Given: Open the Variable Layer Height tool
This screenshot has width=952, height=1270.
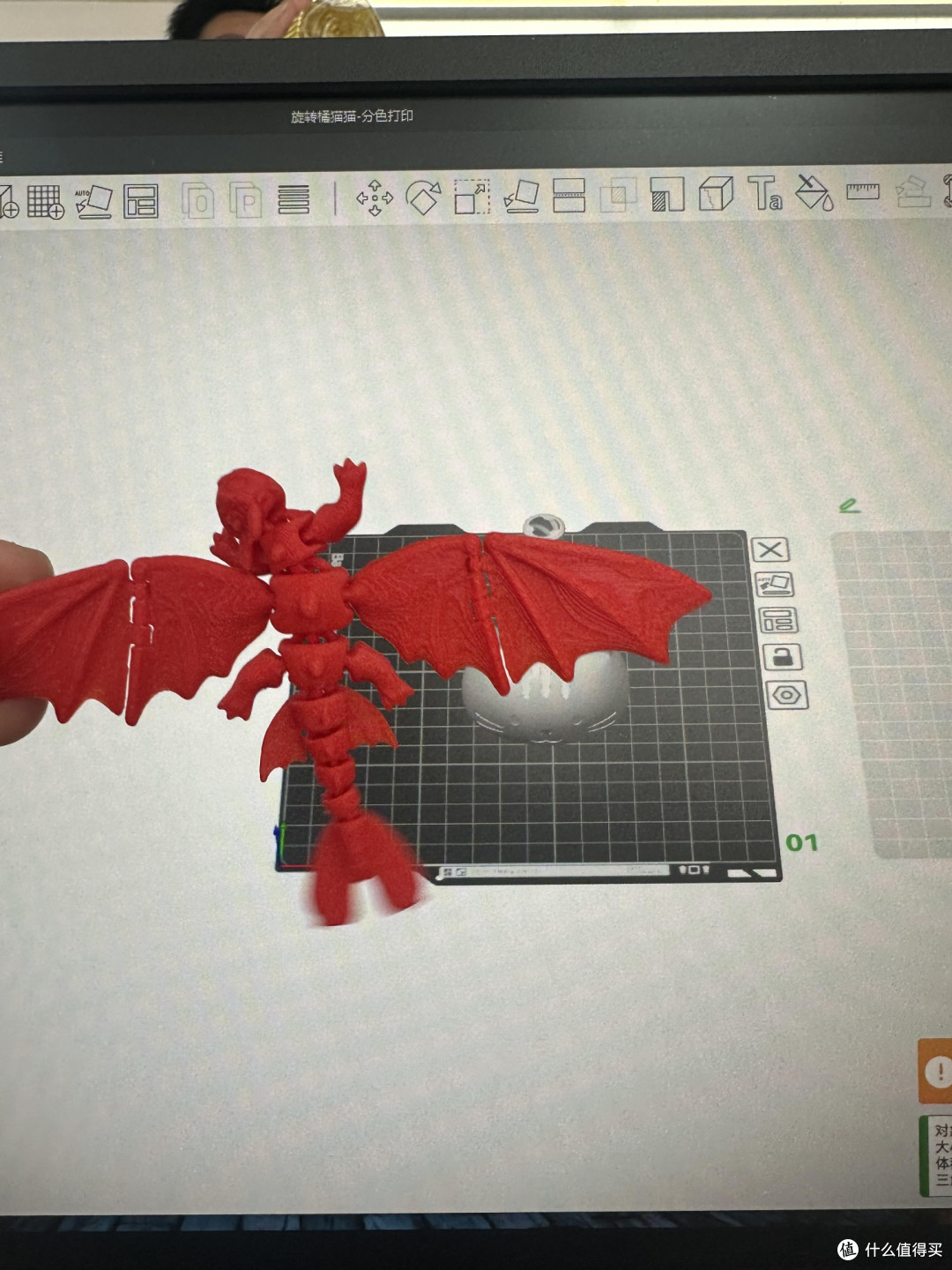Looking at the screenshot, I should [294, 199].
